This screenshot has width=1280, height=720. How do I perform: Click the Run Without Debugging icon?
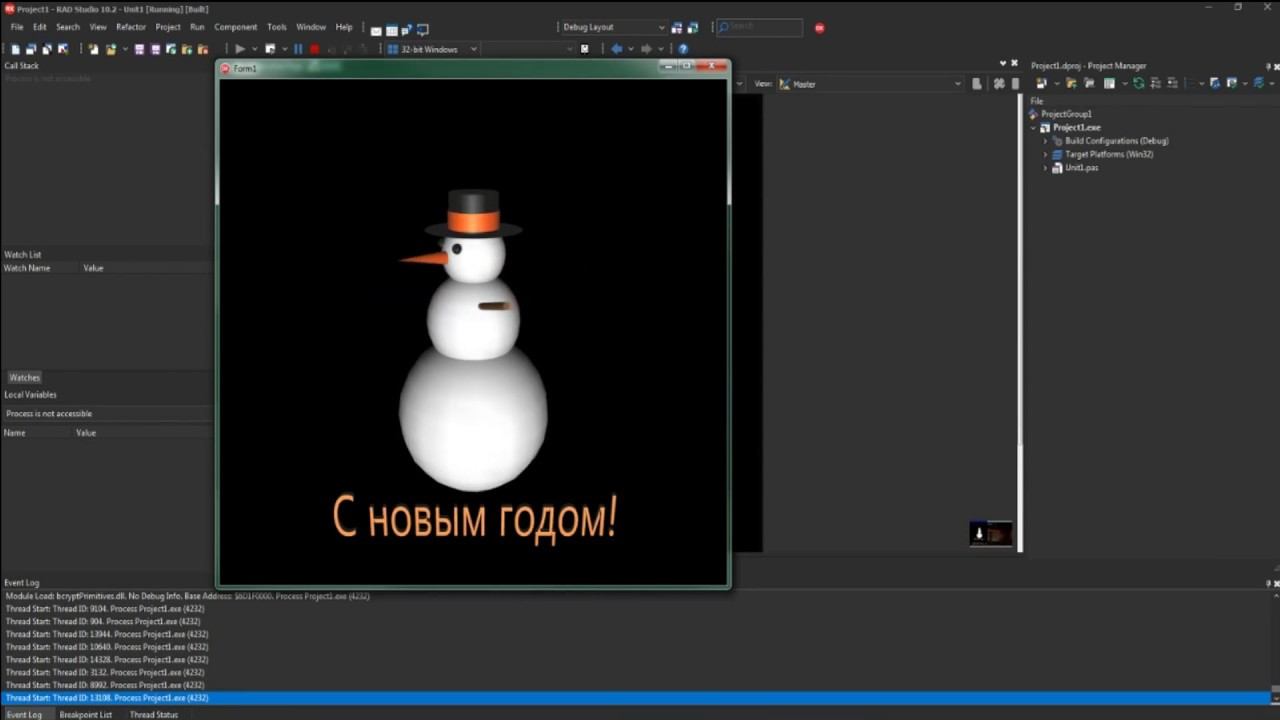pyautogui.click(x=270, y=49)
